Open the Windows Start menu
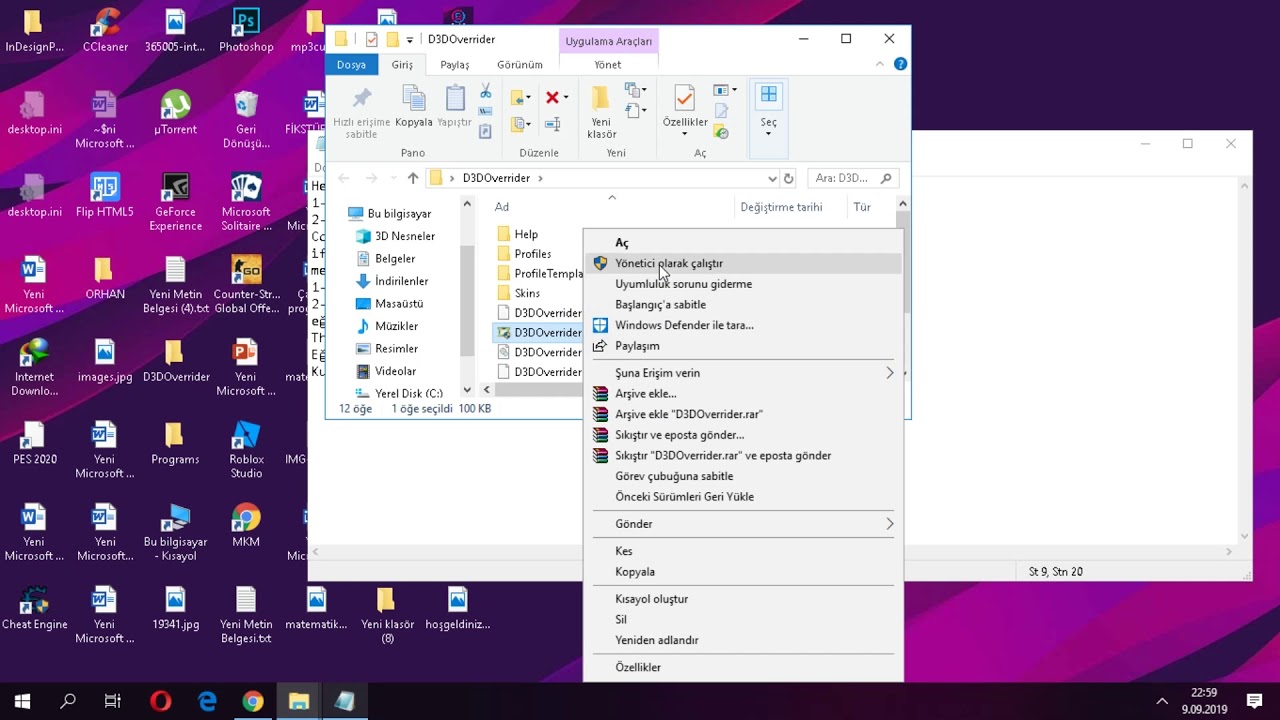The height and width of the screenshot is (720, 1280). click(x=22, y=701)
